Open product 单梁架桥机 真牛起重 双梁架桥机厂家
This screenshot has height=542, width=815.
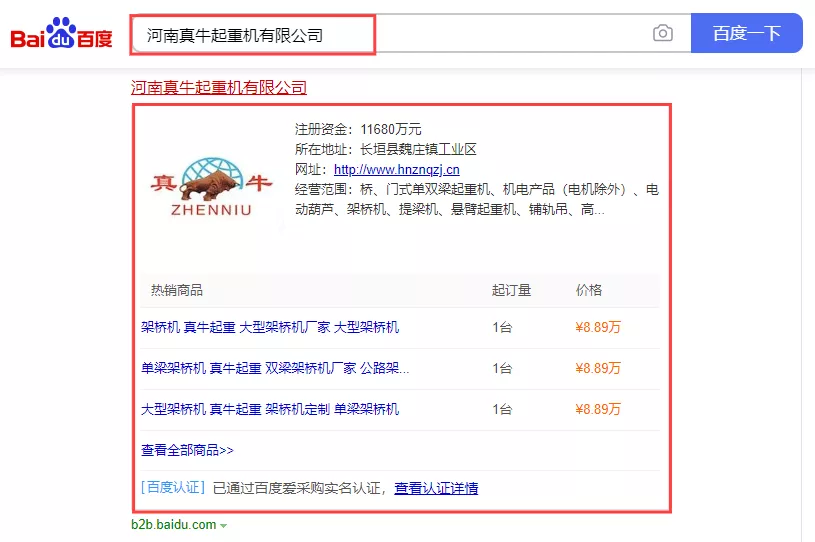click(x=275, y=368)
